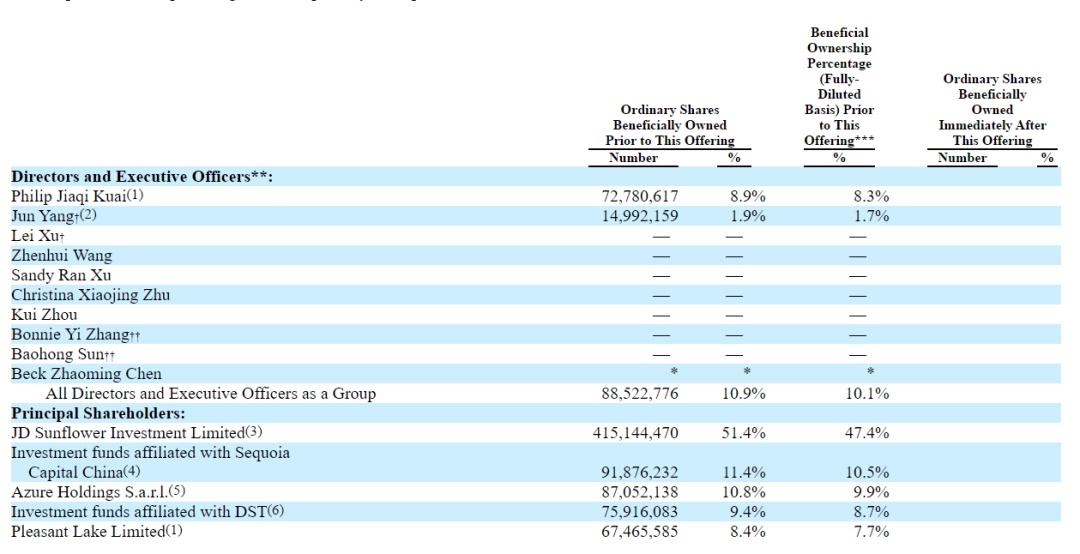Select the Principal Shareholders heading
Image resolution: width=1080 pixels, height=554 pixels.
click(98, 413)
